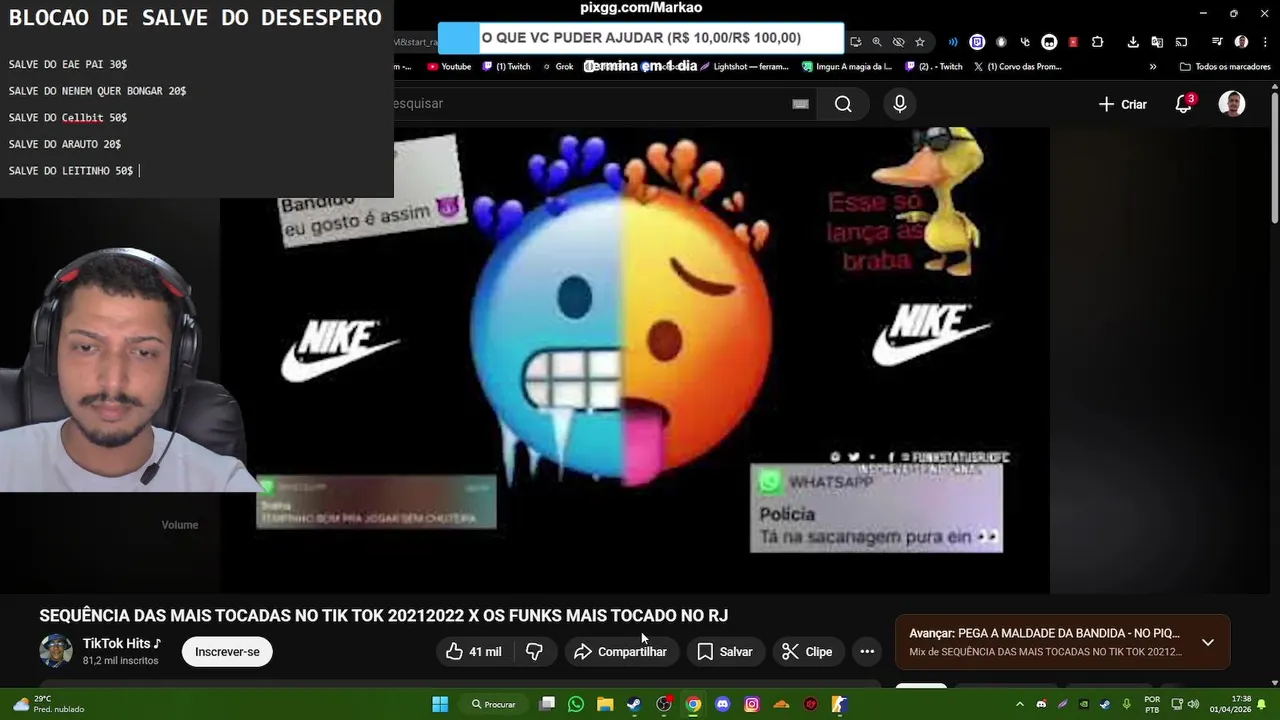The image size is (1280, 720).
Task: Open the weather widget showing 29°C
Action: pyautogui.click(x=48, y=704)
